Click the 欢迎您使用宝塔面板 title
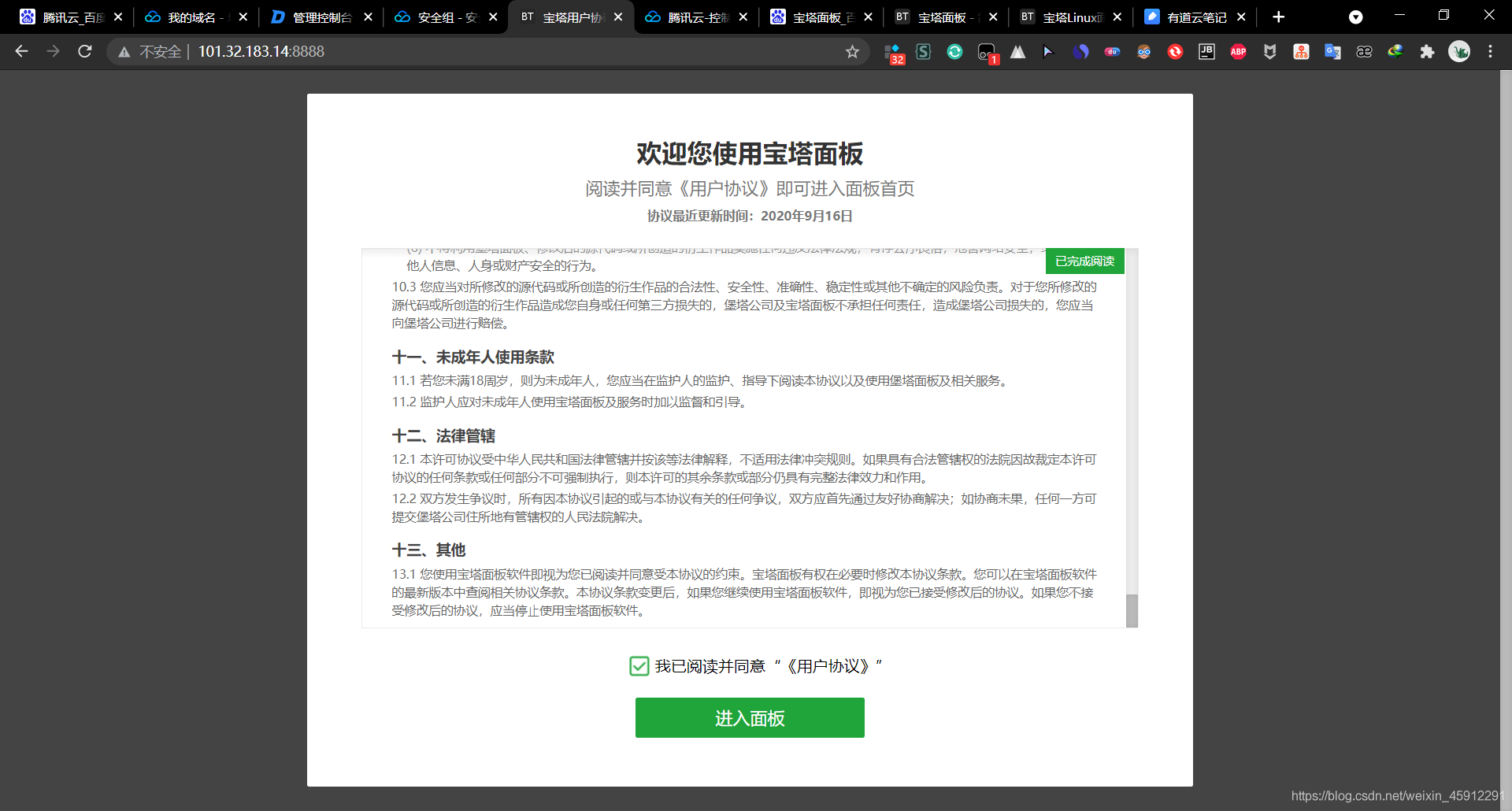Screen dimensions: 1512x811 750,154
